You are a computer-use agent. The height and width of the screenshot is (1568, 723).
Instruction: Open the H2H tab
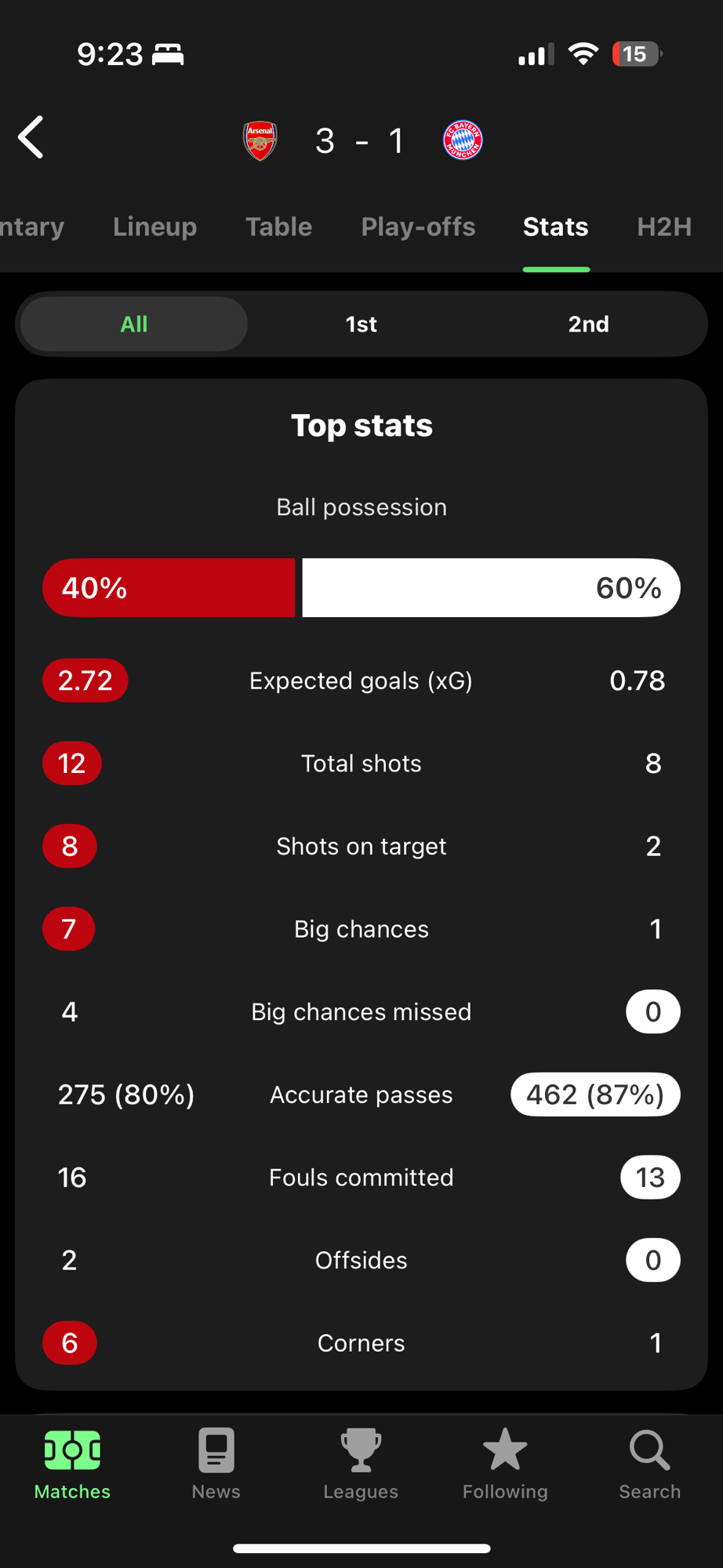pyautogui.click(x=664, y=227)
